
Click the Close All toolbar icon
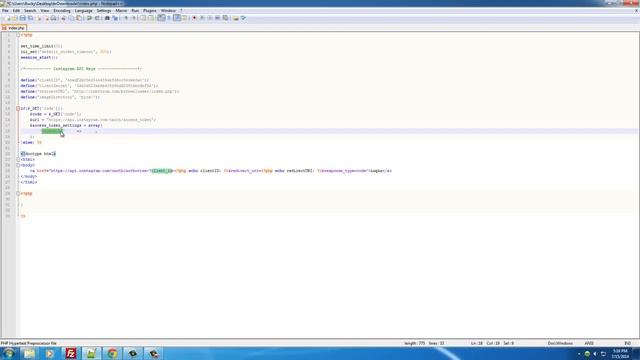(x=46, y=18)
